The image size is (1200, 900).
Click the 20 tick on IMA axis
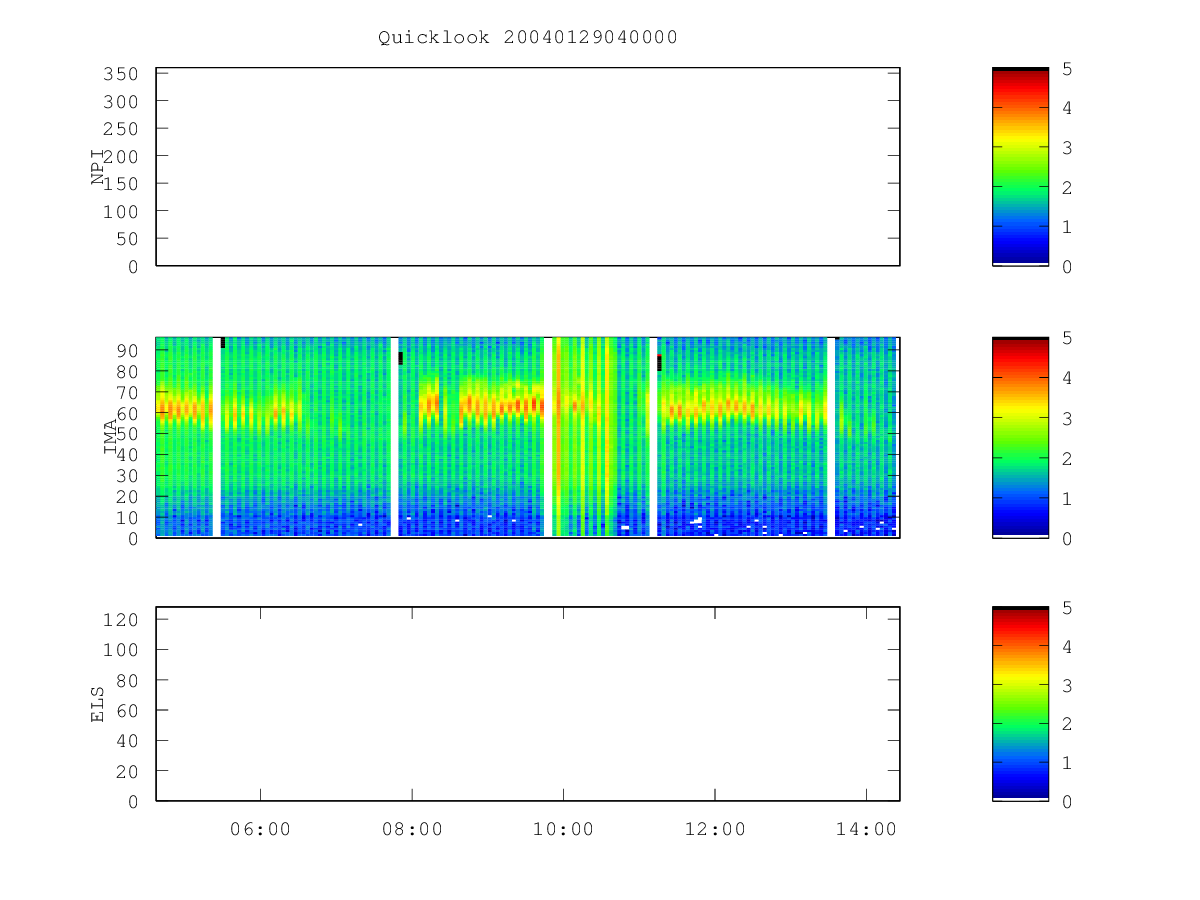(x=125, y=496)
